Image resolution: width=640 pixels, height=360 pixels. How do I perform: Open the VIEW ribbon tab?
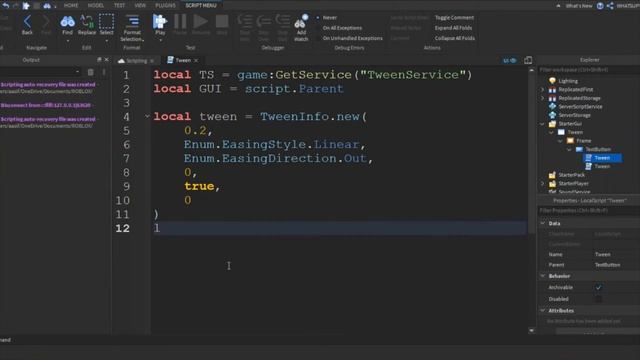140,5
